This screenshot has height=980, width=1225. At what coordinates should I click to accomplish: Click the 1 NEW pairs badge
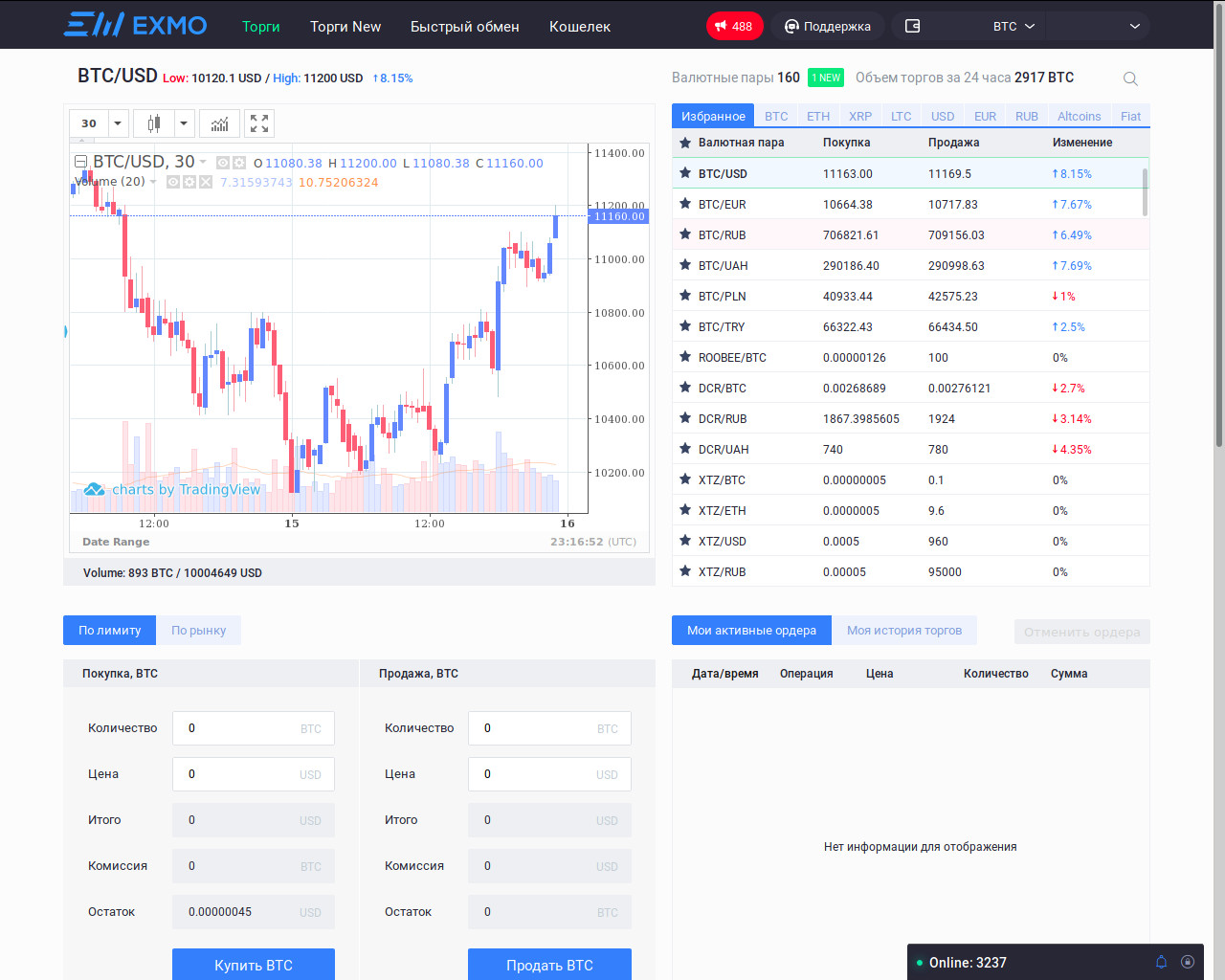(x=826, y=78)
